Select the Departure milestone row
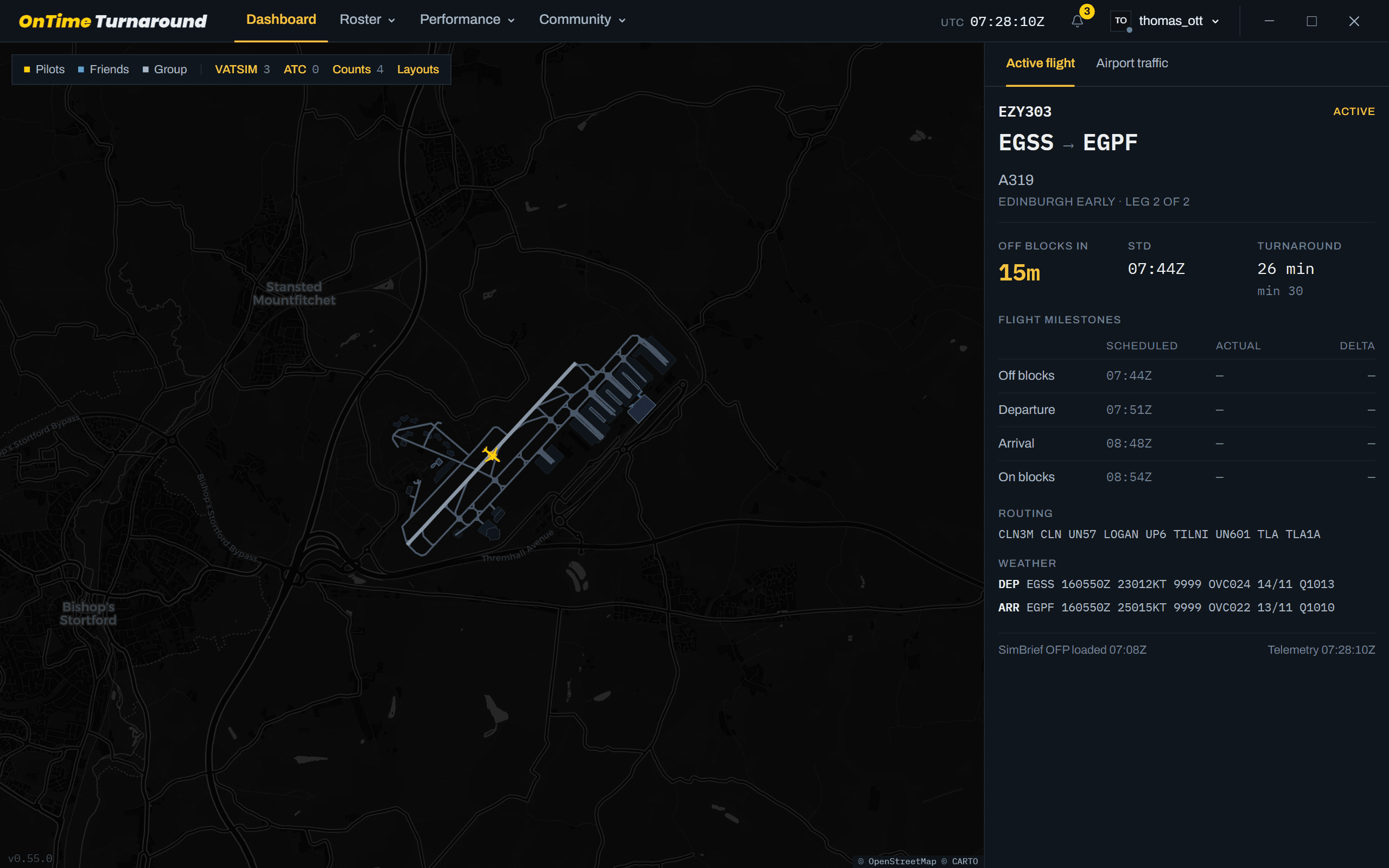This screenshot has height=868, width=1389. coord(1187,410)
